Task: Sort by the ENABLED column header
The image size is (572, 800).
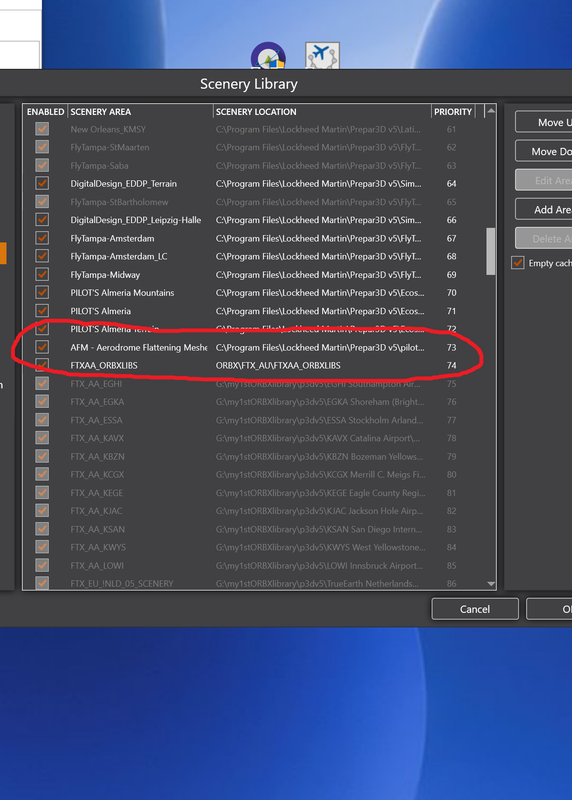Action: pyautogui.click(x=45, y=112)
